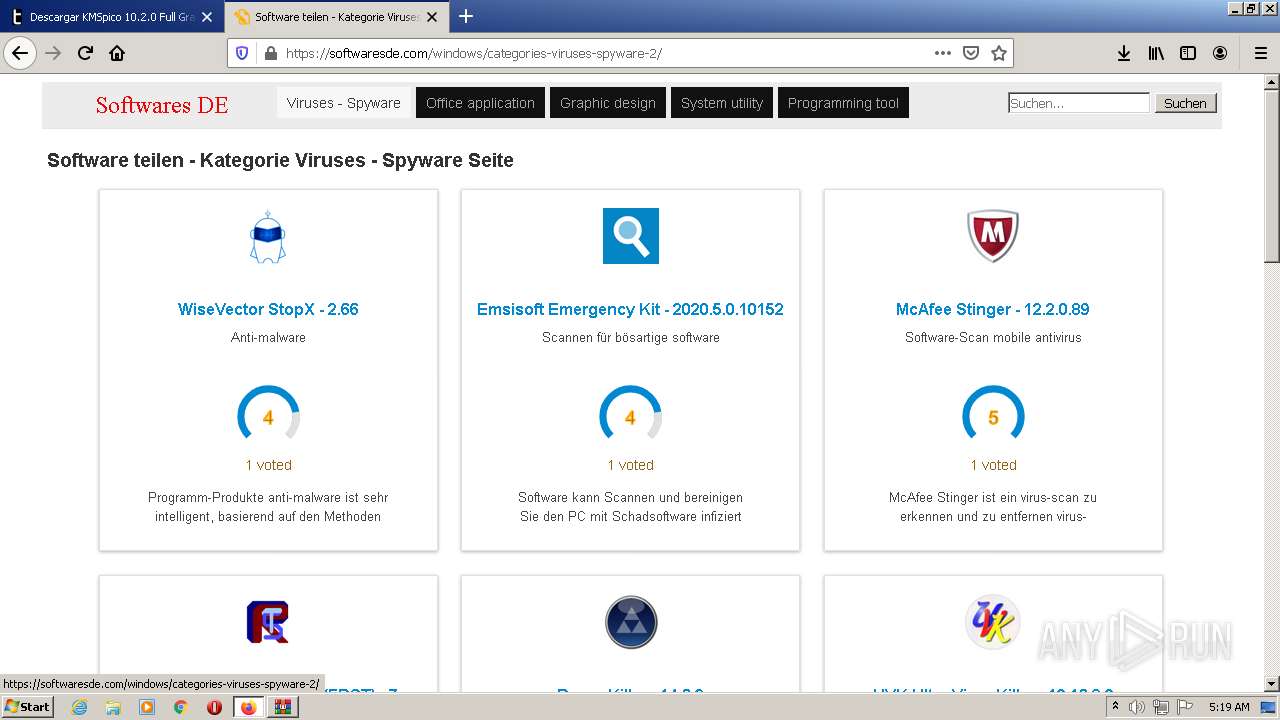Screen dimensions: 1280x720
Task: Show hidden system tray icons
Action: pos(1115,707)
